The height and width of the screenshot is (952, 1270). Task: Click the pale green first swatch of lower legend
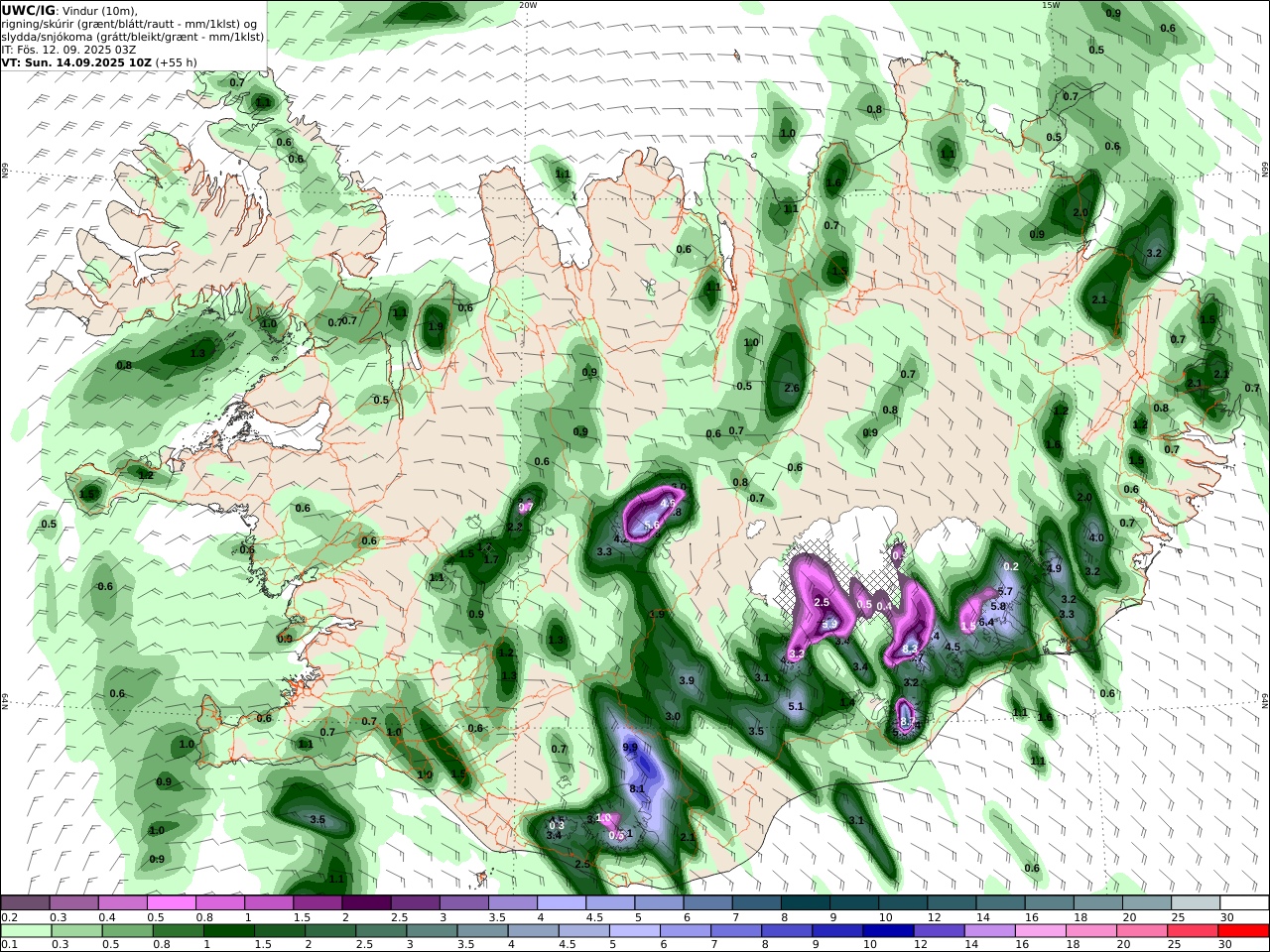coord(25,930)
